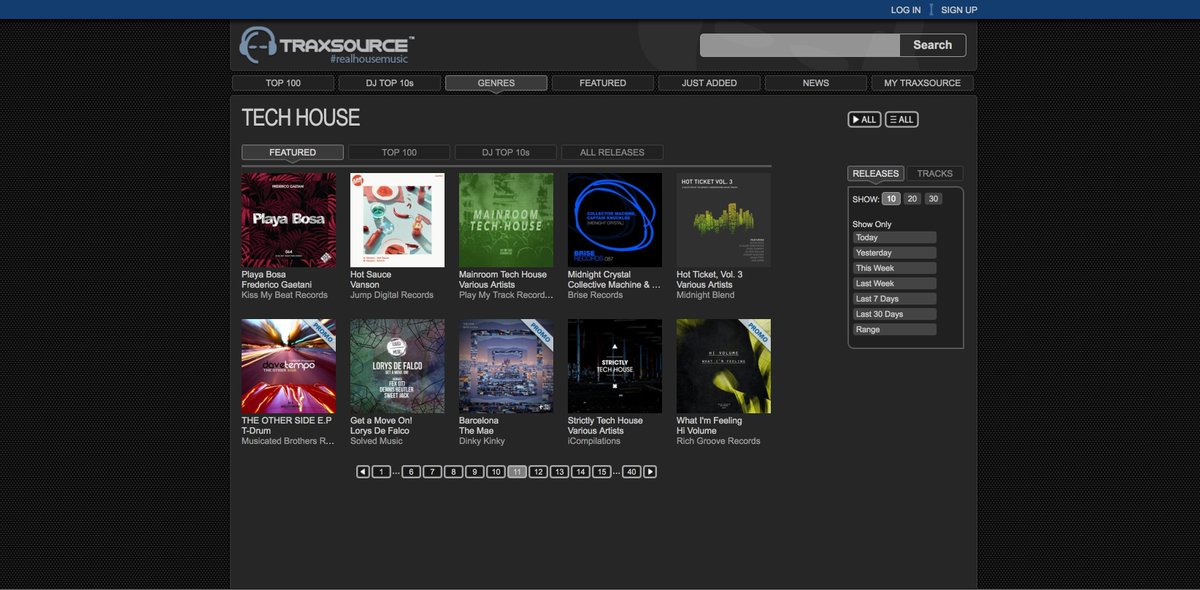Filter releases to This Week
The height and width of the screenshot is (590, 1200).
[894, 268]
